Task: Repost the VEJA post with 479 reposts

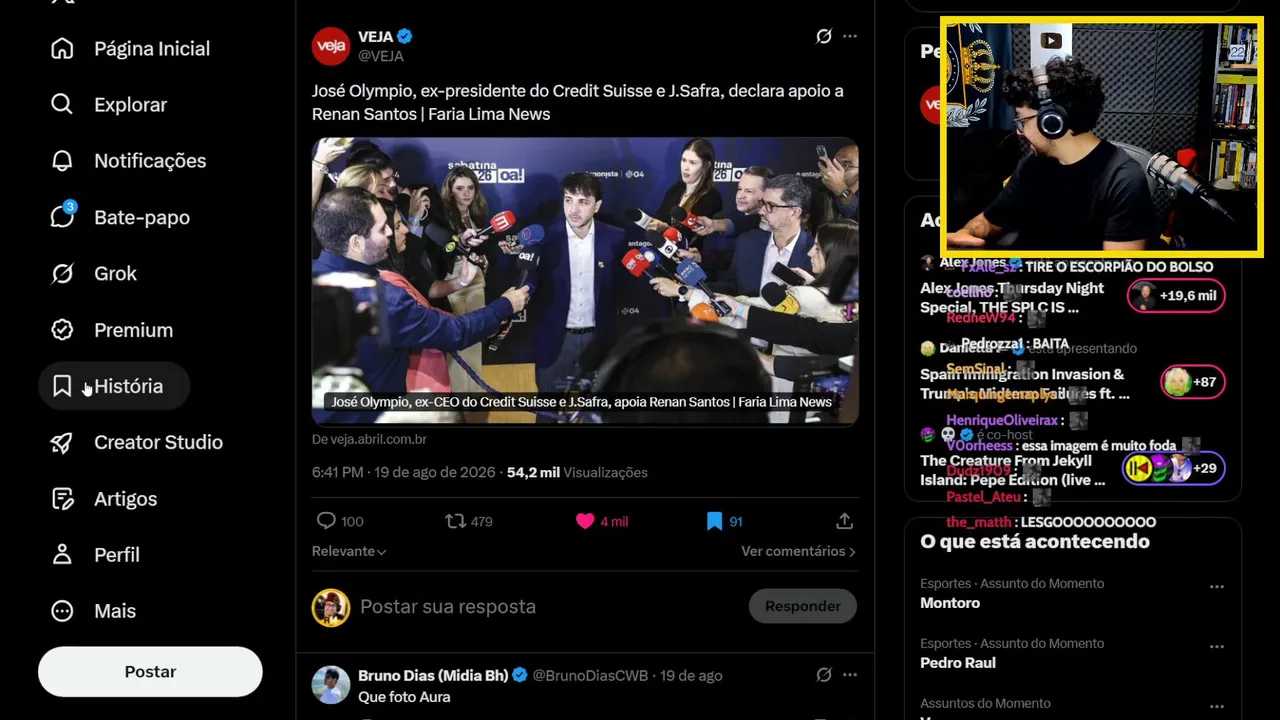Action: 469,521
